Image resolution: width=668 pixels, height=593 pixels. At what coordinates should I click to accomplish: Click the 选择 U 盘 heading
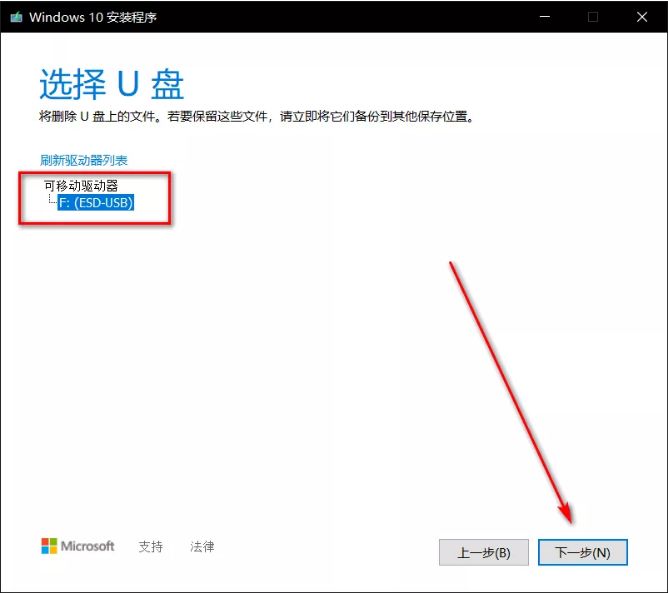111,85
